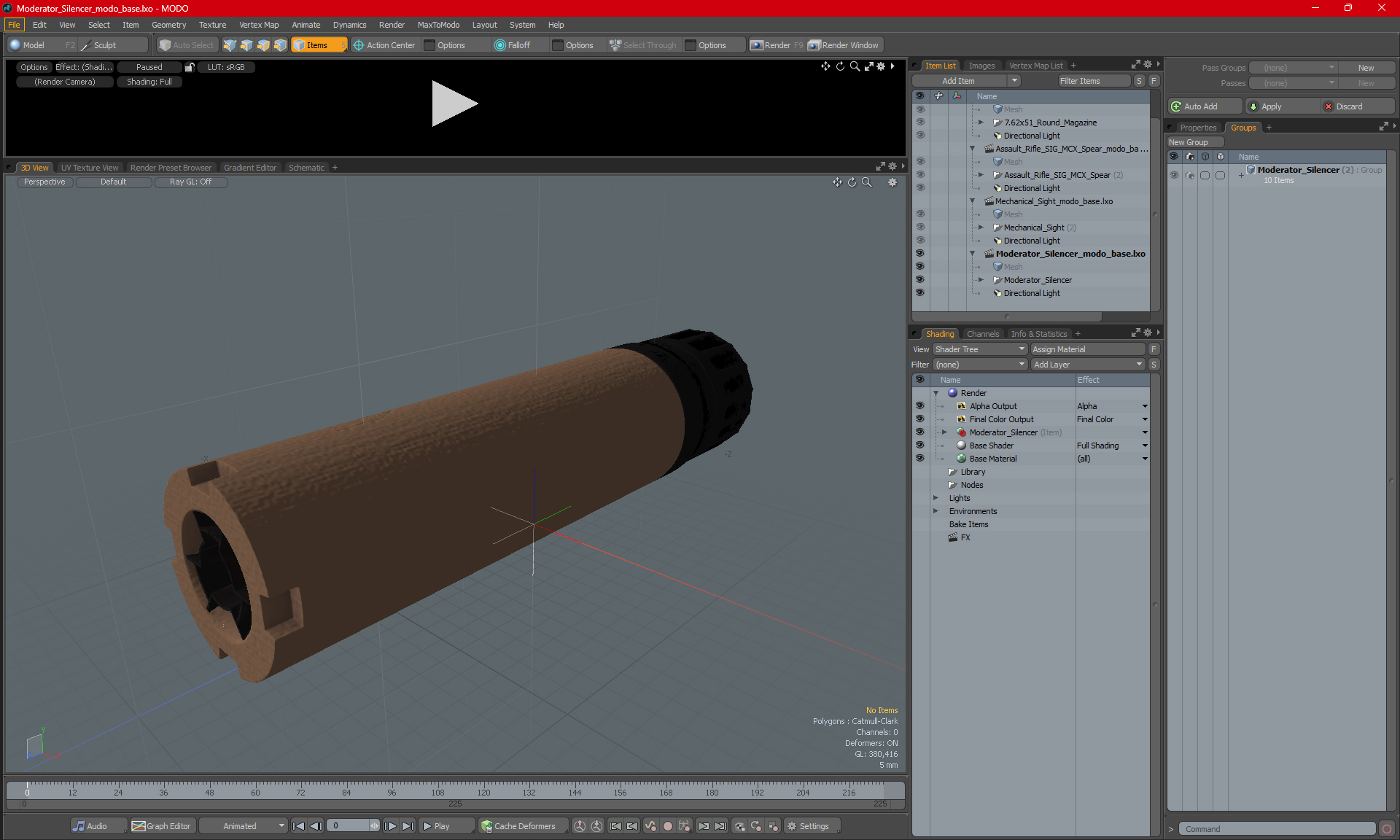1400x840 pixels.
Task: Expand the 7.62x51_Round_Magazine item
Action: (x=981, y=122)
